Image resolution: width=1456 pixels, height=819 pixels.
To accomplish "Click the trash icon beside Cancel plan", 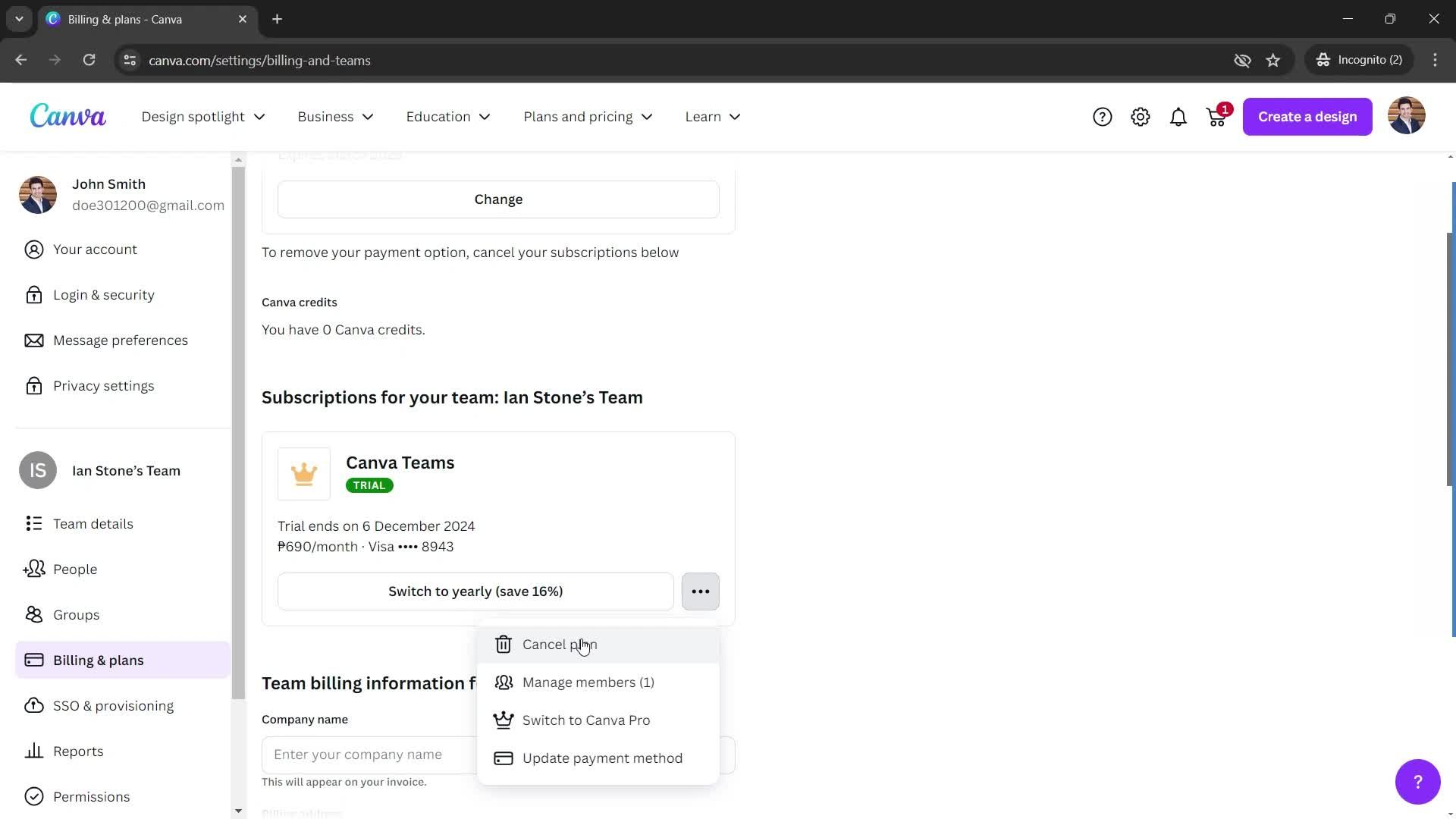I will (x=503, y=645).
